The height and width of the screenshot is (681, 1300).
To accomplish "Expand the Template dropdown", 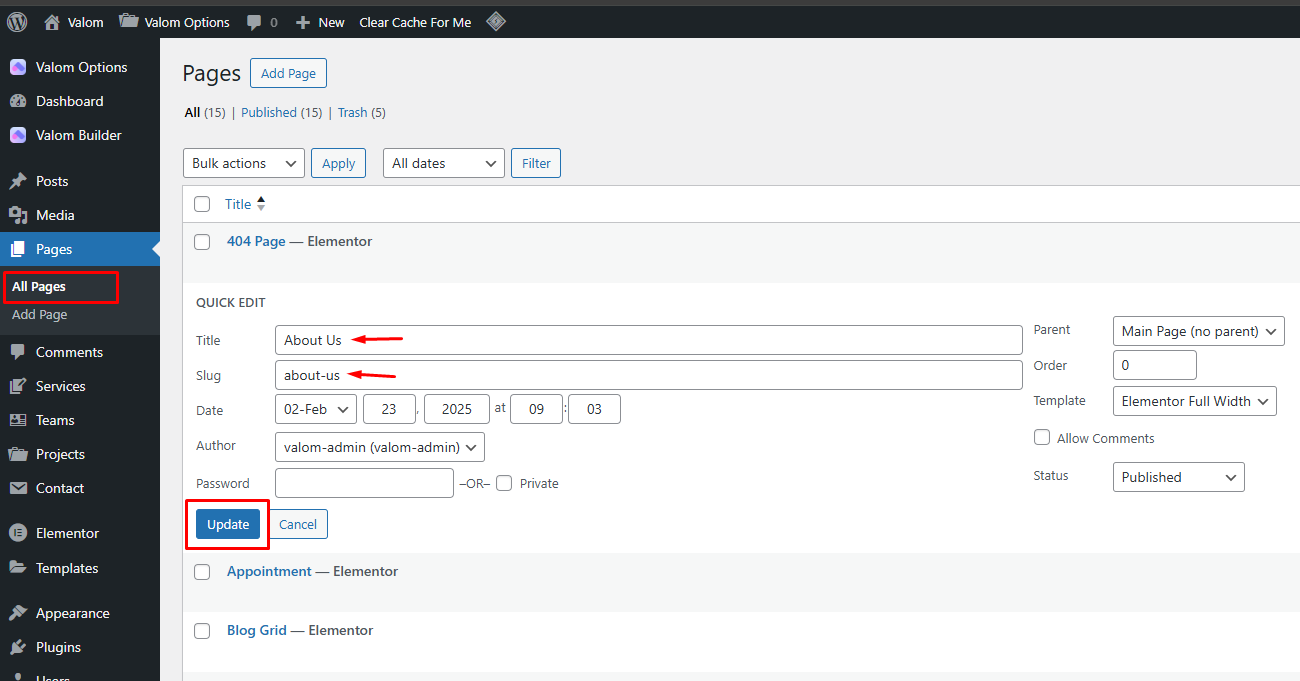I will pos(1194,401).
